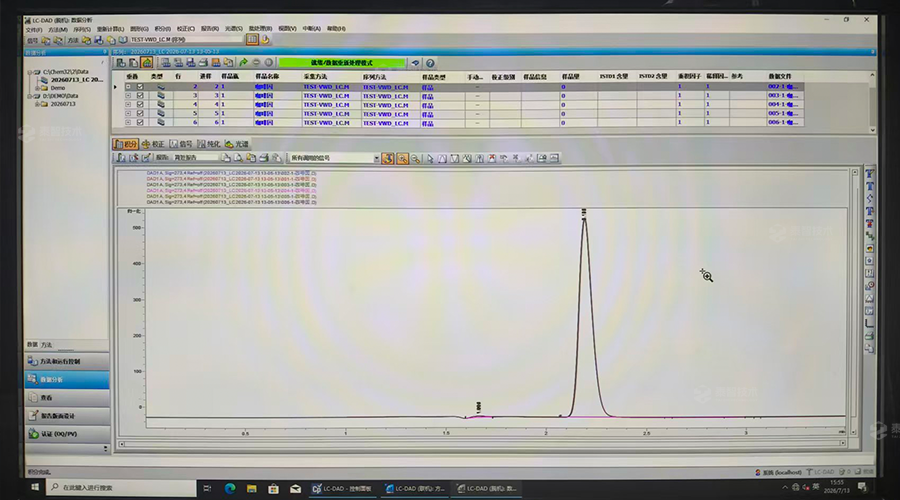Open 方法和运行控制 view in sidebar
Screen dimensions: 900x500
[67, 362]
